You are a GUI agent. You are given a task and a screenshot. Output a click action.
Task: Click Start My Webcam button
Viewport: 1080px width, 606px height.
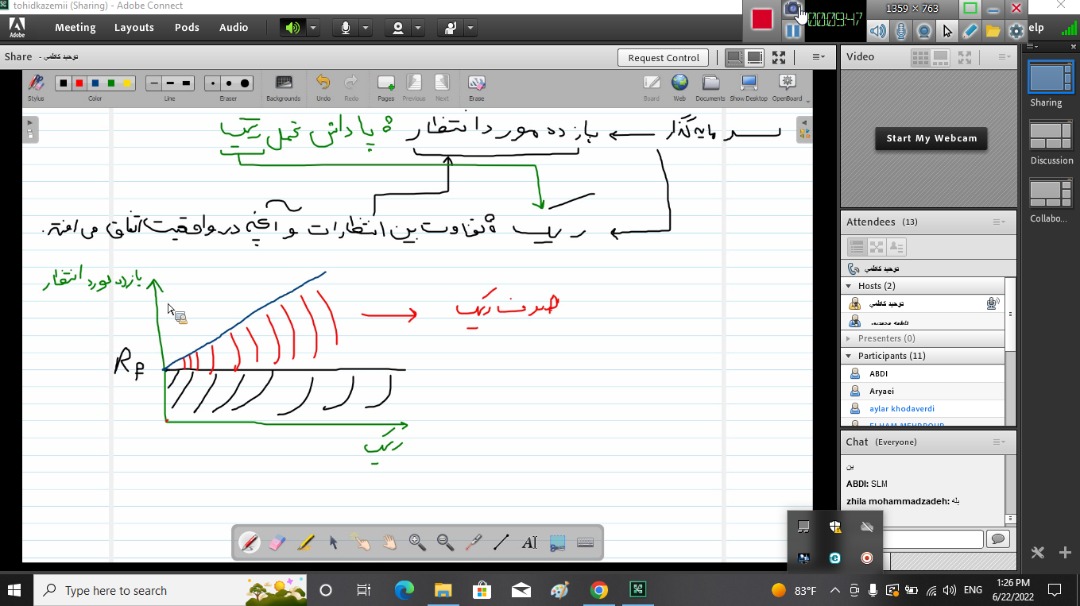pyautogui.click(x=931, y=138)
